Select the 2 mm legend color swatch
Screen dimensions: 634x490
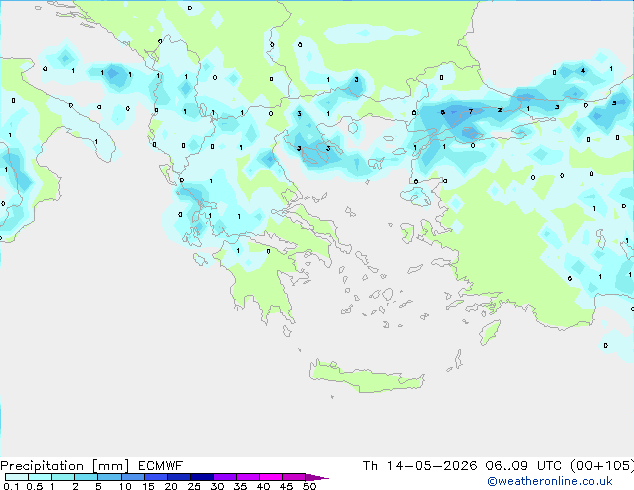pos(86,477)
